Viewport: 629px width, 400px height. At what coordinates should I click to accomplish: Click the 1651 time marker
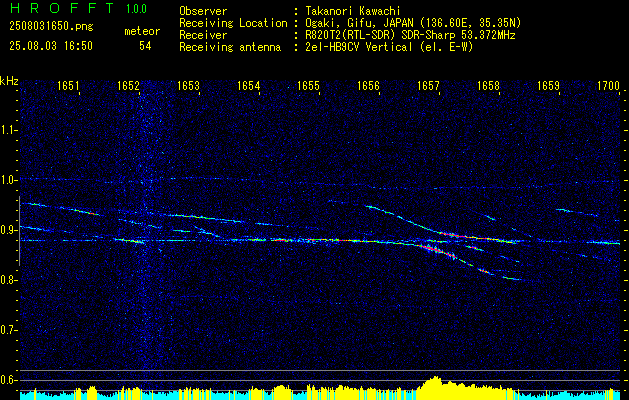point(69,85)
